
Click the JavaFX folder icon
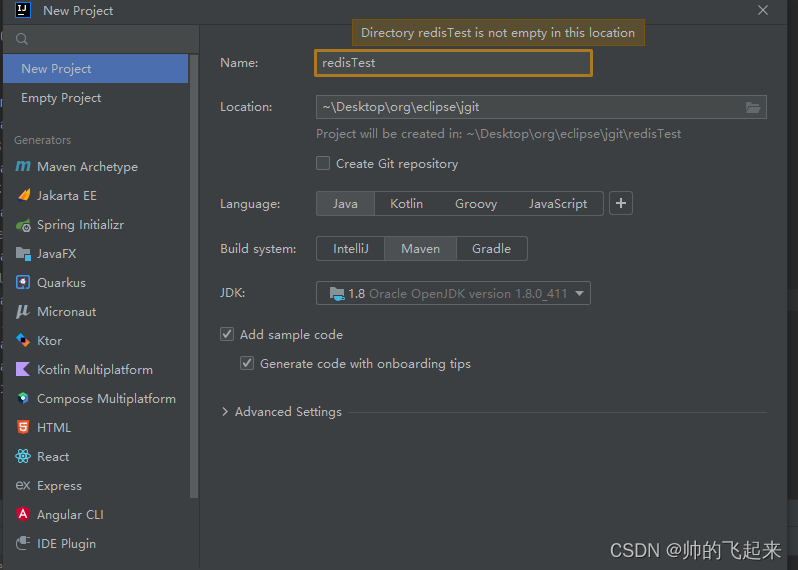(23, 253)
